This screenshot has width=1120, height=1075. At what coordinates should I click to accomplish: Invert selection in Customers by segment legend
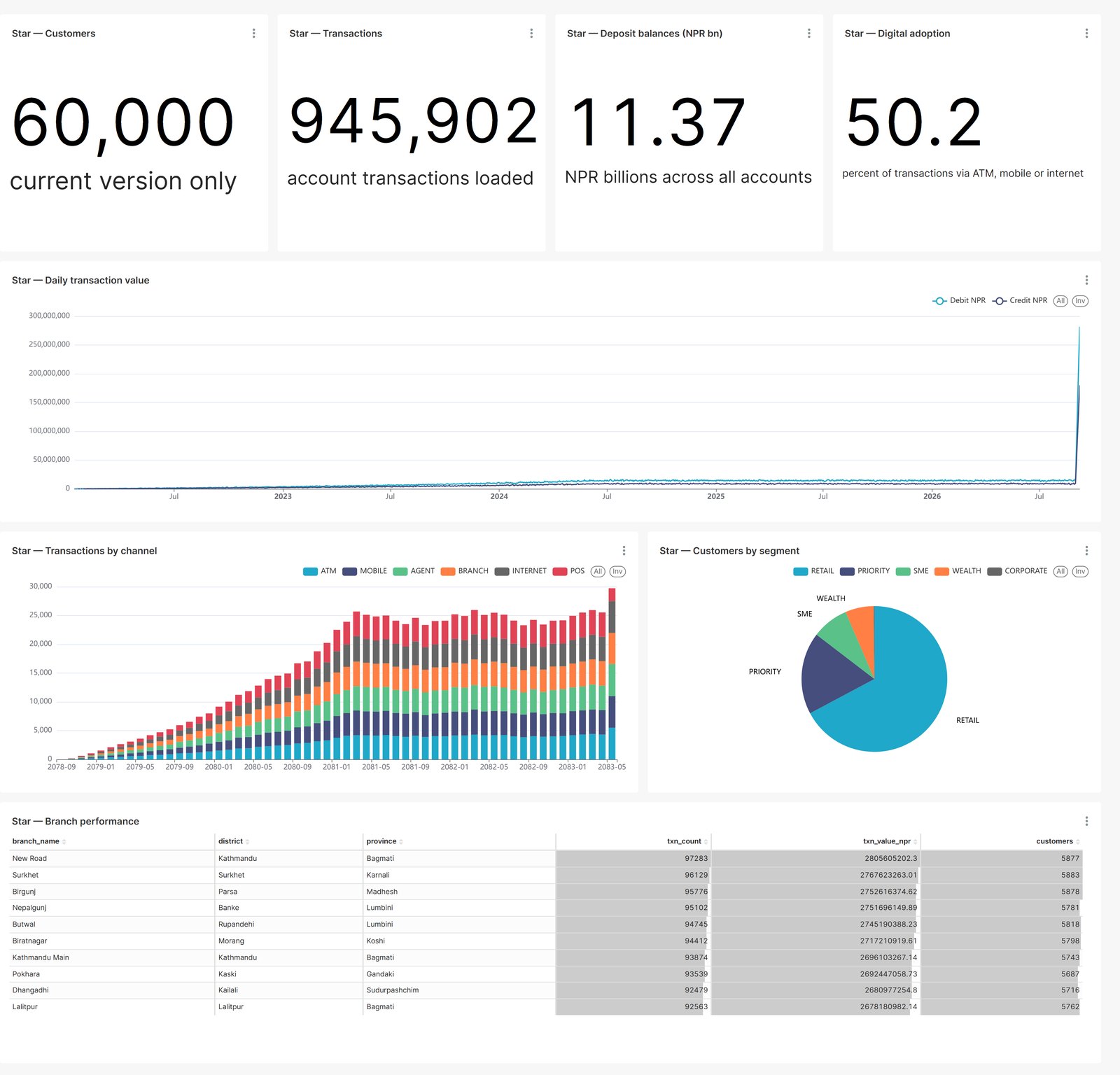pyautogui.click(x=1080, y=571)
